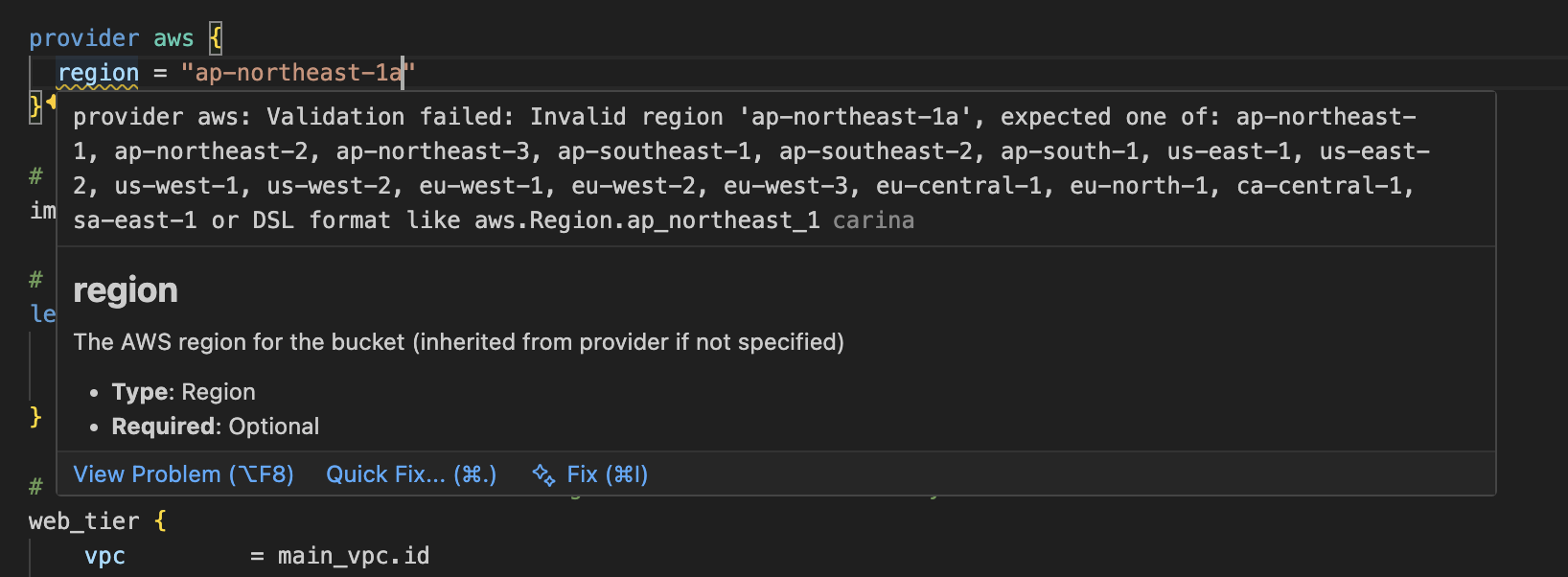Click the bold region heading in popup
The image size is (1568, 577).
tap(126, 290)
